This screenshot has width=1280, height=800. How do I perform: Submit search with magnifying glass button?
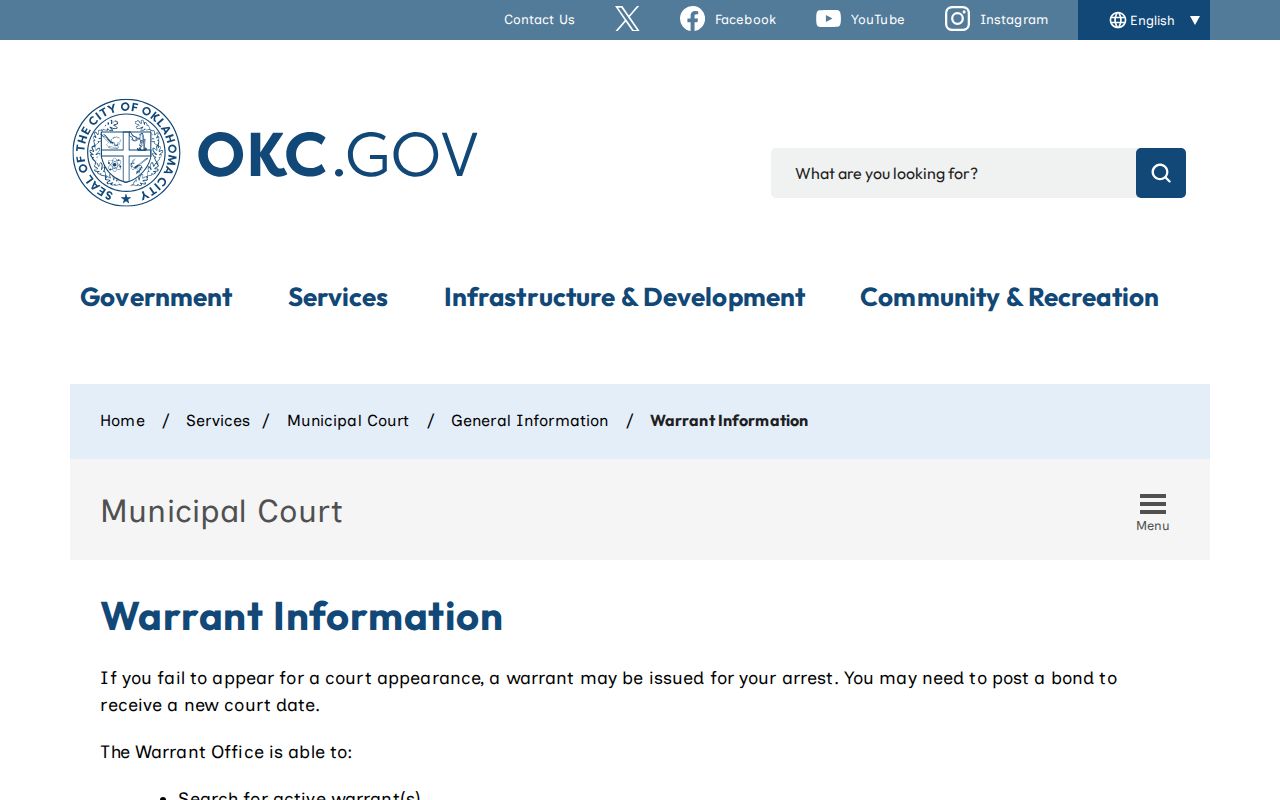1161,173
